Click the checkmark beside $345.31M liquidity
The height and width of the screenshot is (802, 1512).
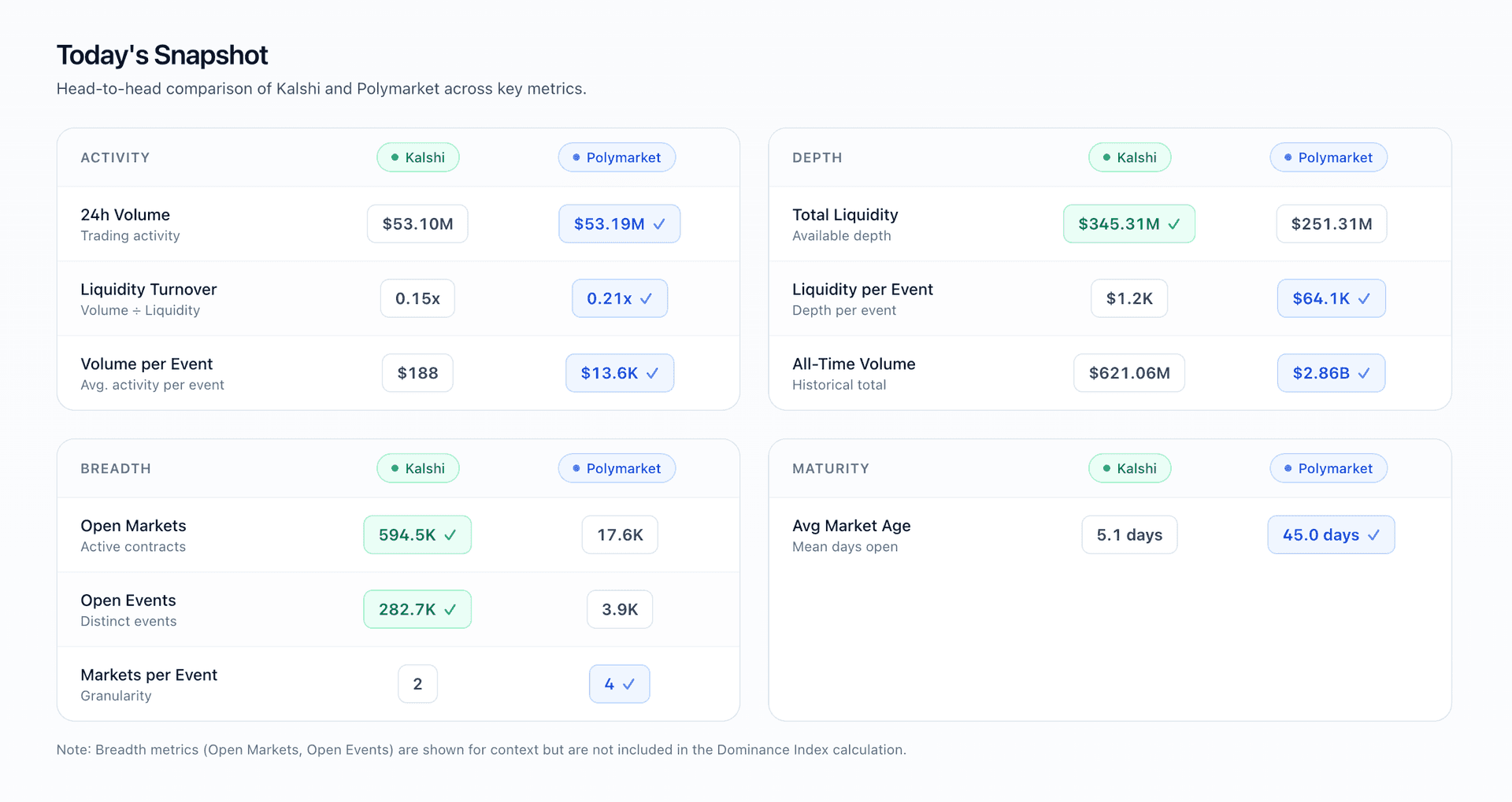[x=1173, y=224]
